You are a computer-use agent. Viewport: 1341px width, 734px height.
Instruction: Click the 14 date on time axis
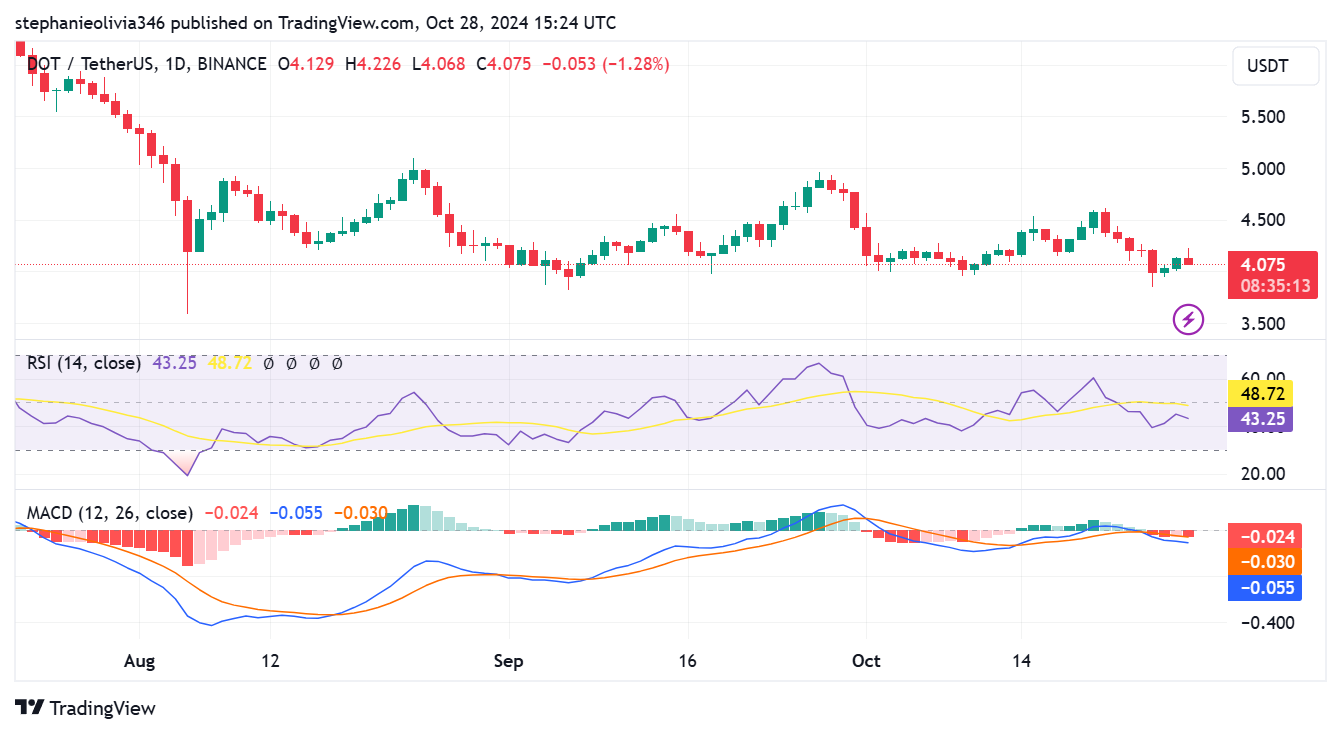coord(1021,661)
